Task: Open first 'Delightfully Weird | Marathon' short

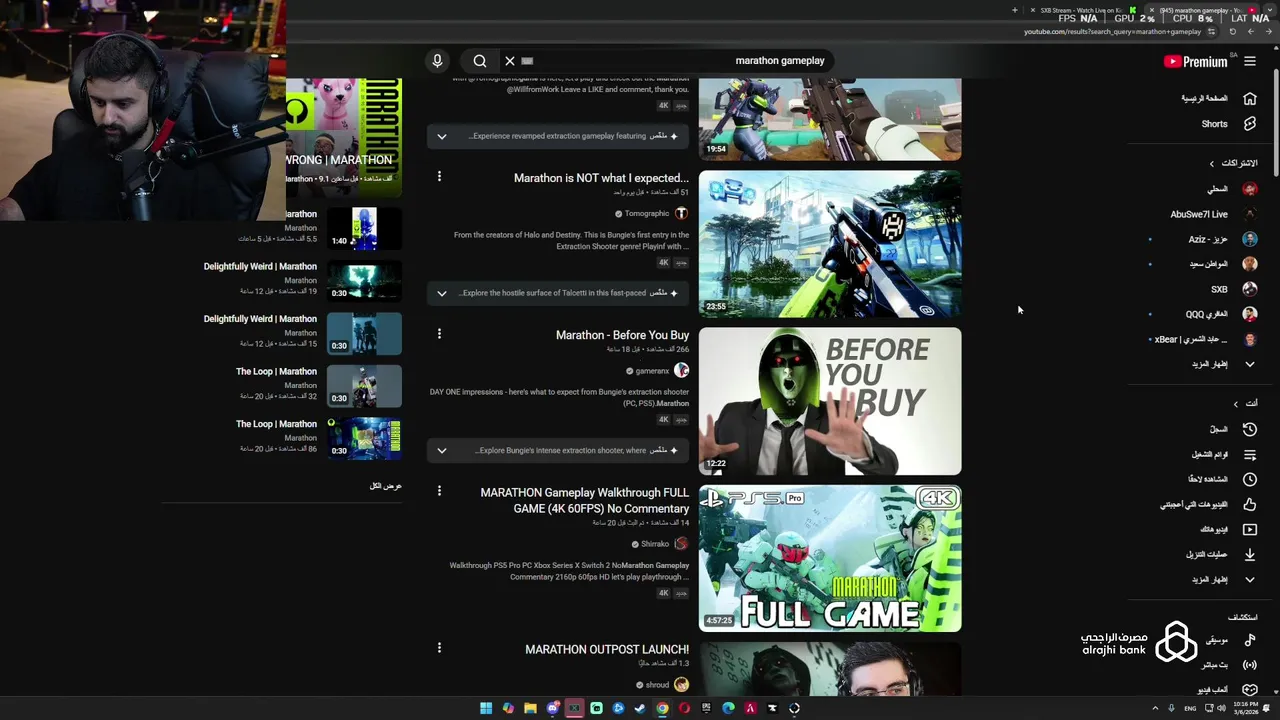Action: pyautogui.click(x=364, y=281)
